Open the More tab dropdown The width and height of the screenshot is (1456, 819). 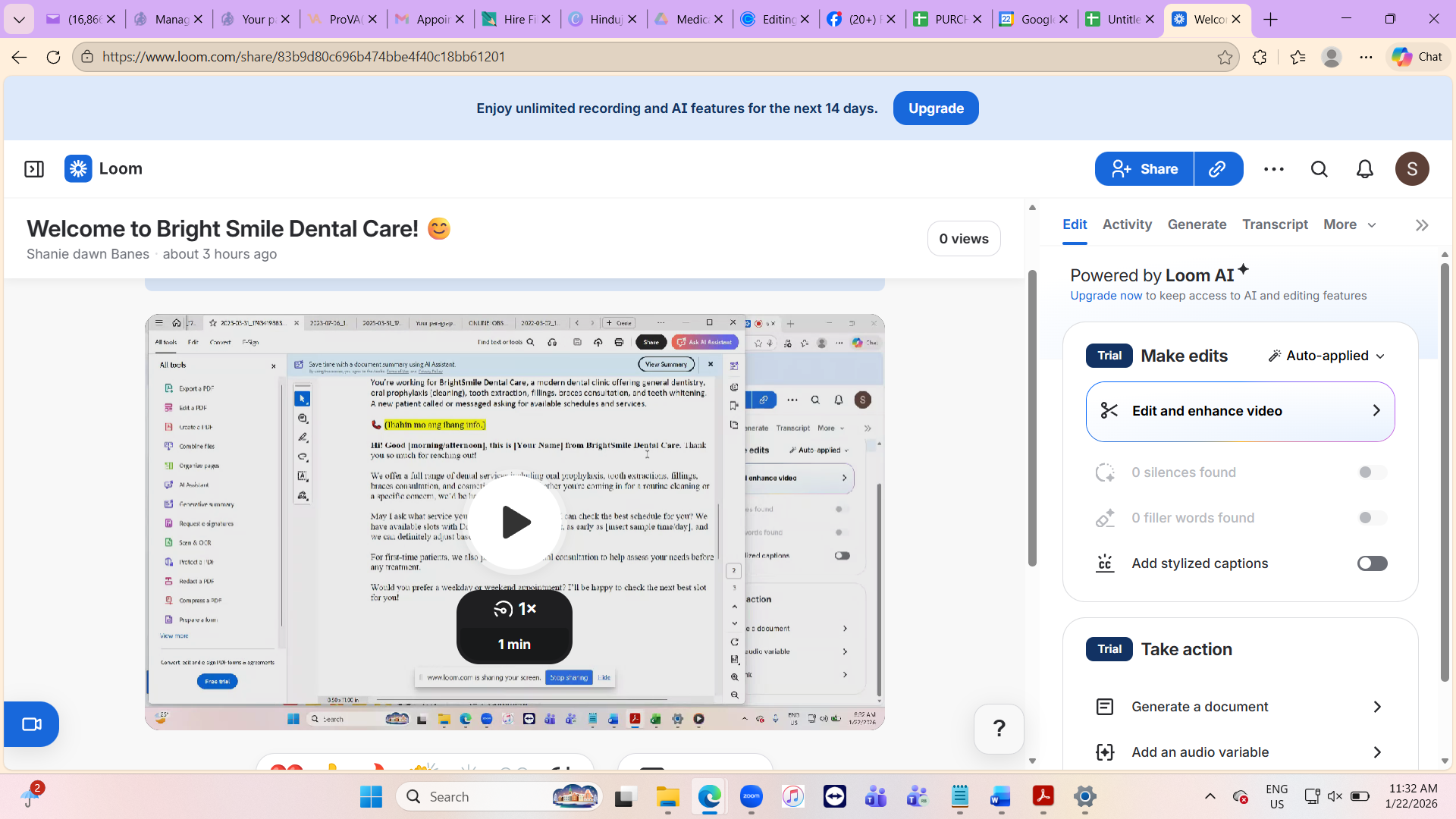tap(1349, 224)
